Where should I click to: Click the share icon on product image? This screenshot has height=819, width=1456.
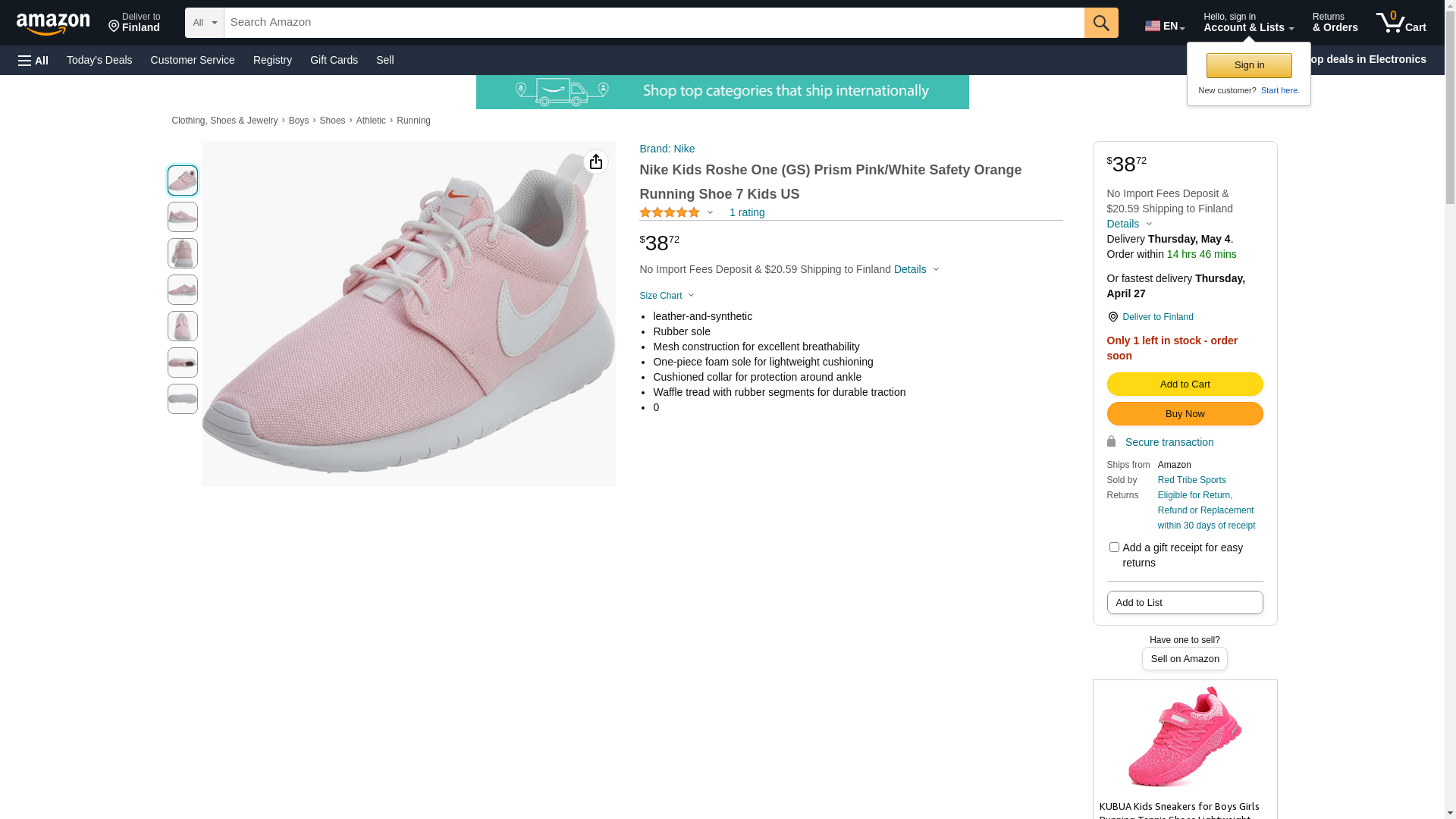(595, 162)
